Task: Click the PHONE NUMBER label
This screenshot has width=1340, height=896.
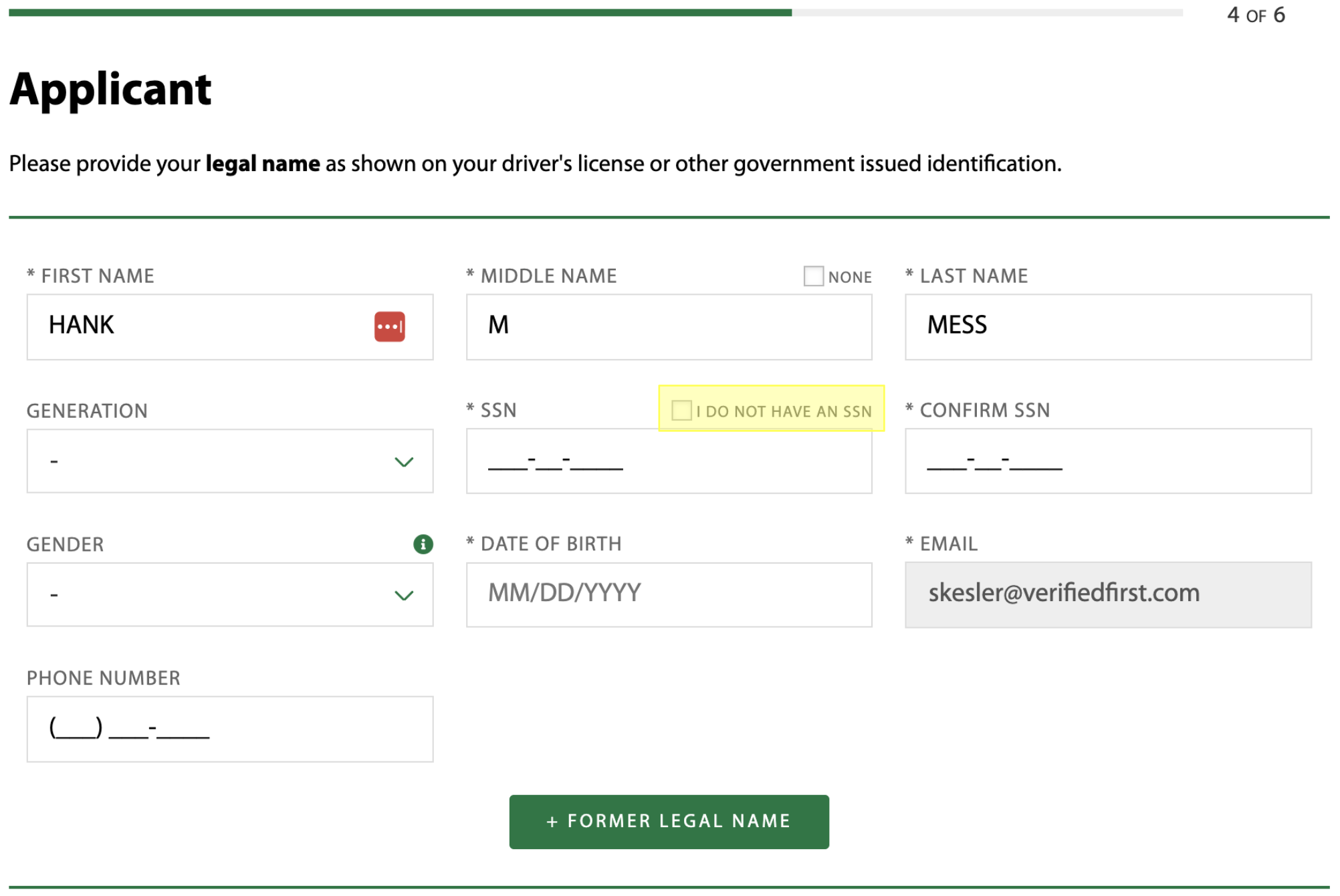Action: [x=104, y=678]
